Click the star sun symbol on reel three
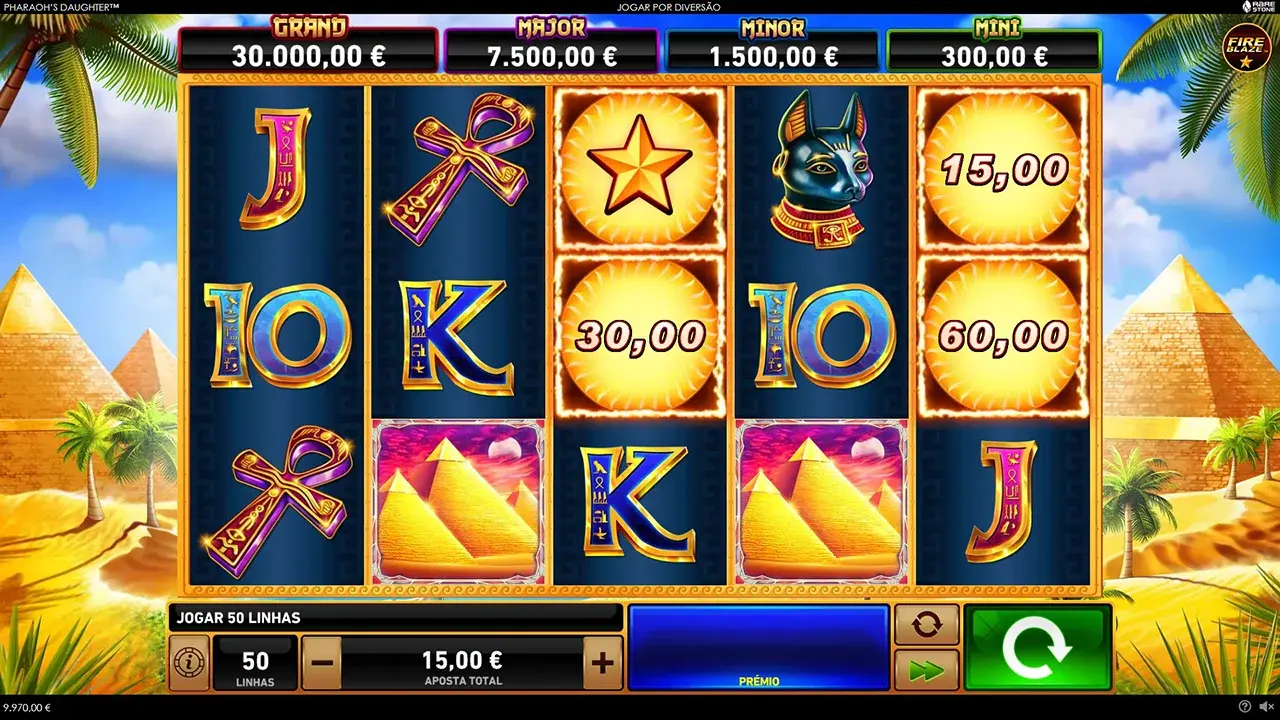Viewport: 1280px width, 720px height. [639, 169]
